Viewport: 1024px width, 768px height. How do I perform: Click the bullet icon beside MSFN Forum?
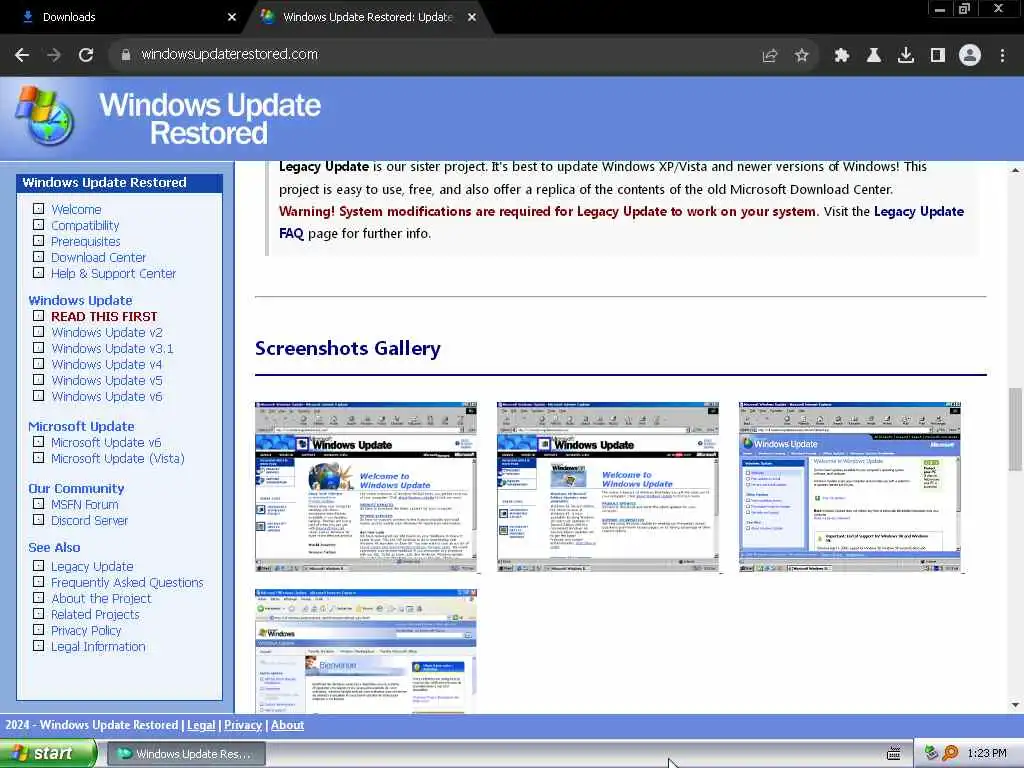[x=39, y=504]
